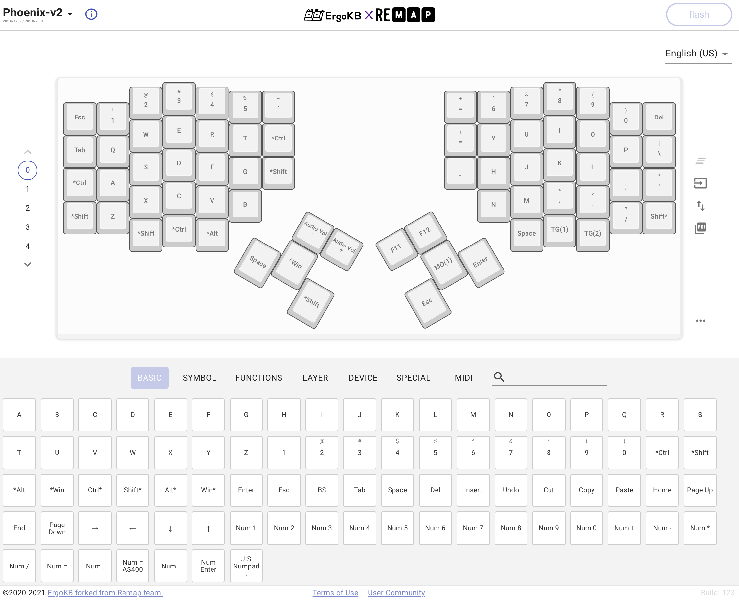This screenshot has height=600, width=739.
Task: Open the three-dots more menu
Action: click(x=701, y=321)
